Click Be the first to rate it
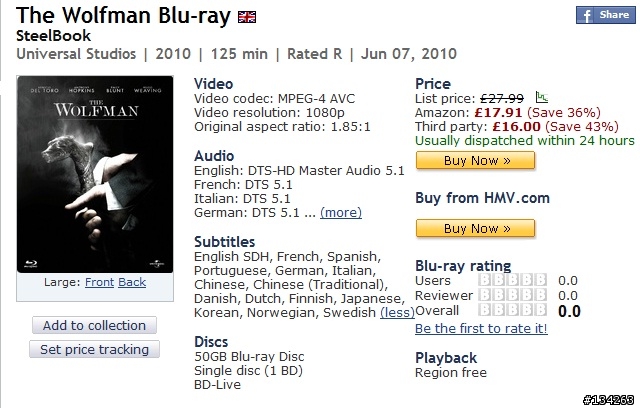Viewport: 640px width, 408px height. click(481, 327)
